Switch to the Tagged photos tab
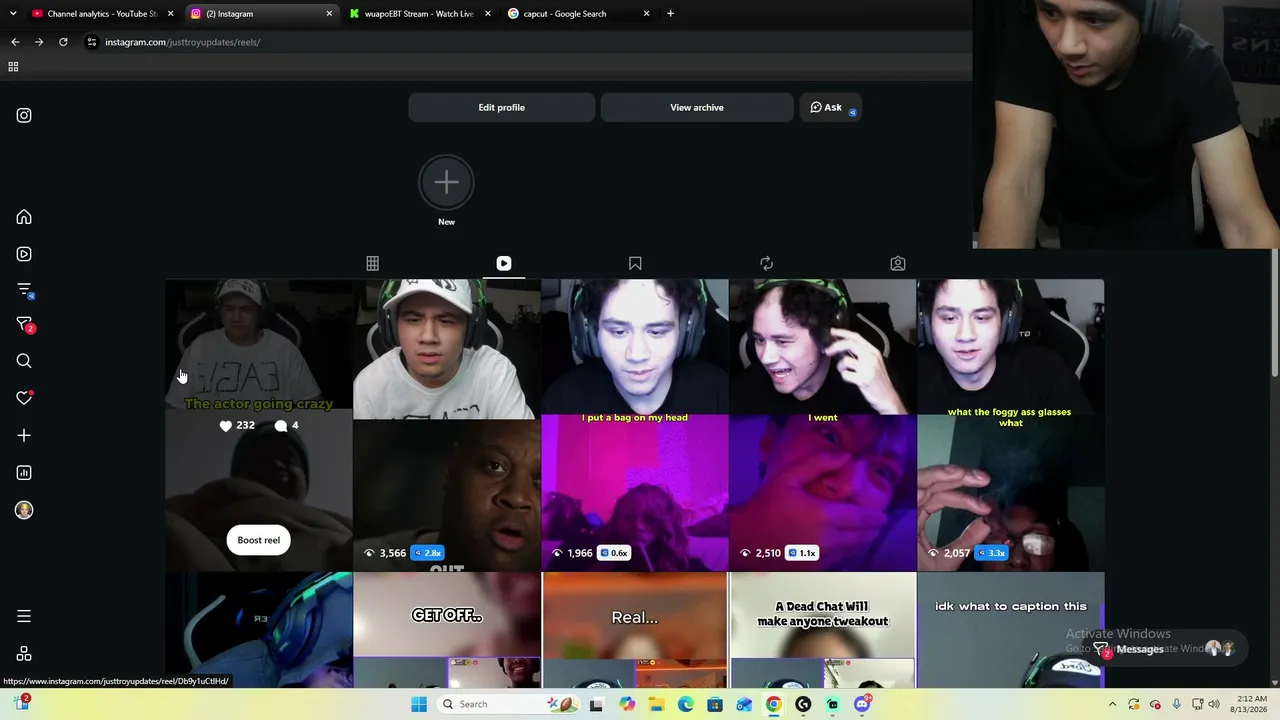Image resolution: width=1280 pixels, height=720 pixels. [x=898, y=263]
